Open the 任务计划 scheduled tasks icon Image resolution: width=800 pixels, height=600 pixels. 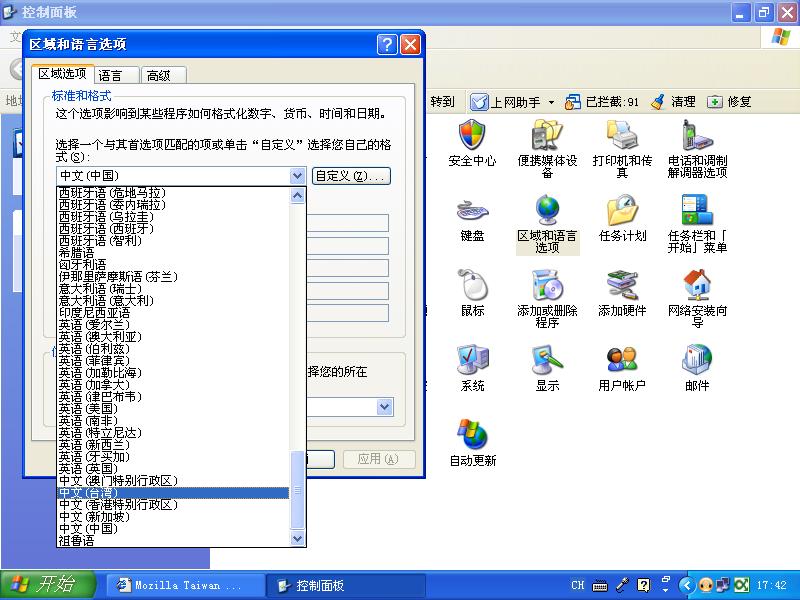(x=622, y=213)
